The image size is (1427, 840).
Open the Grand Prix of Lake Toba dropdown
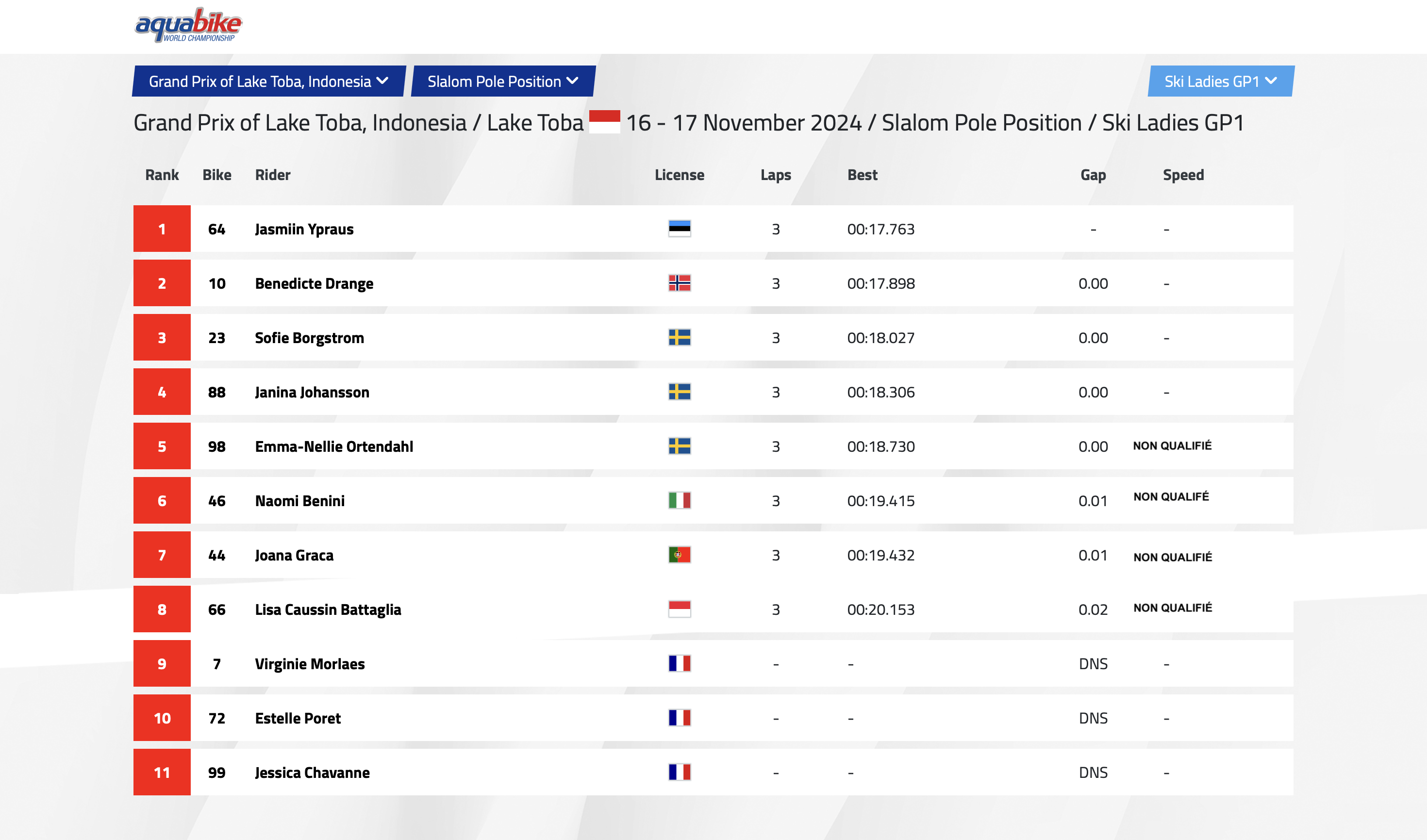click(269, 82)
